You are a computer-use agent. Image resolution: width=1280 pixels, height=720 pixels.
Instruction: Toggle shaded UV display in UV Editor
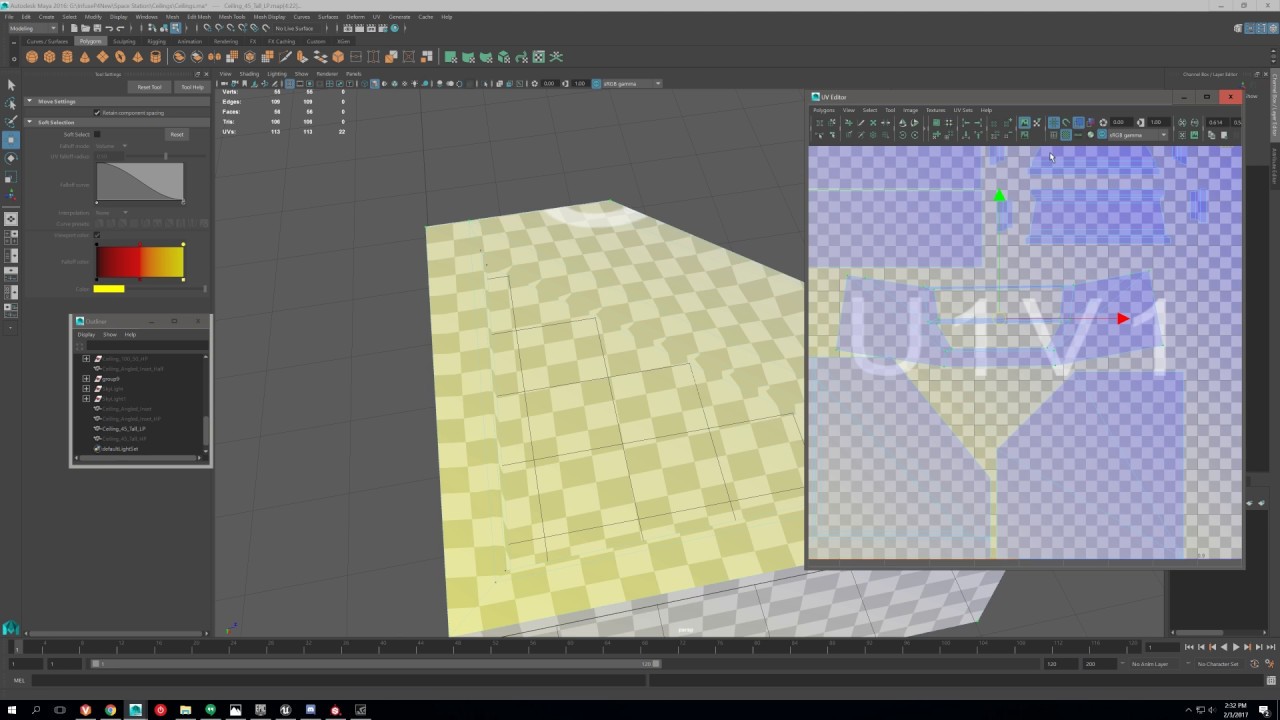click(x=1078, y=123)
